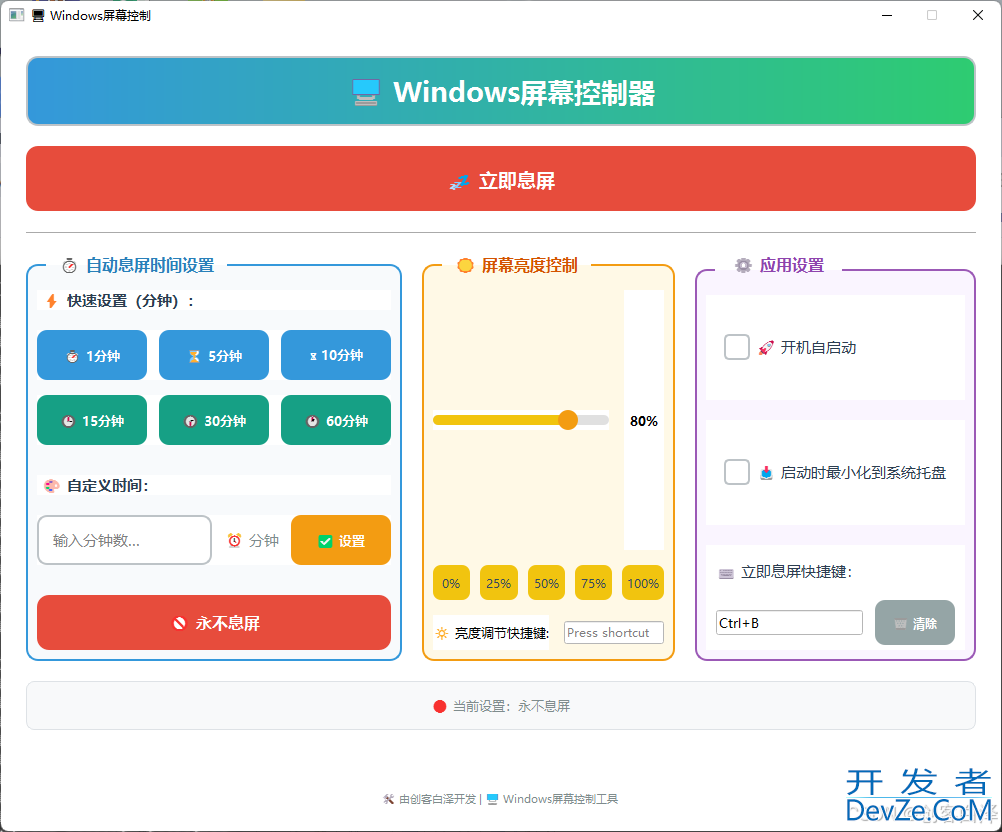Close the Windows屏幕控制 window

pos(978,15)
